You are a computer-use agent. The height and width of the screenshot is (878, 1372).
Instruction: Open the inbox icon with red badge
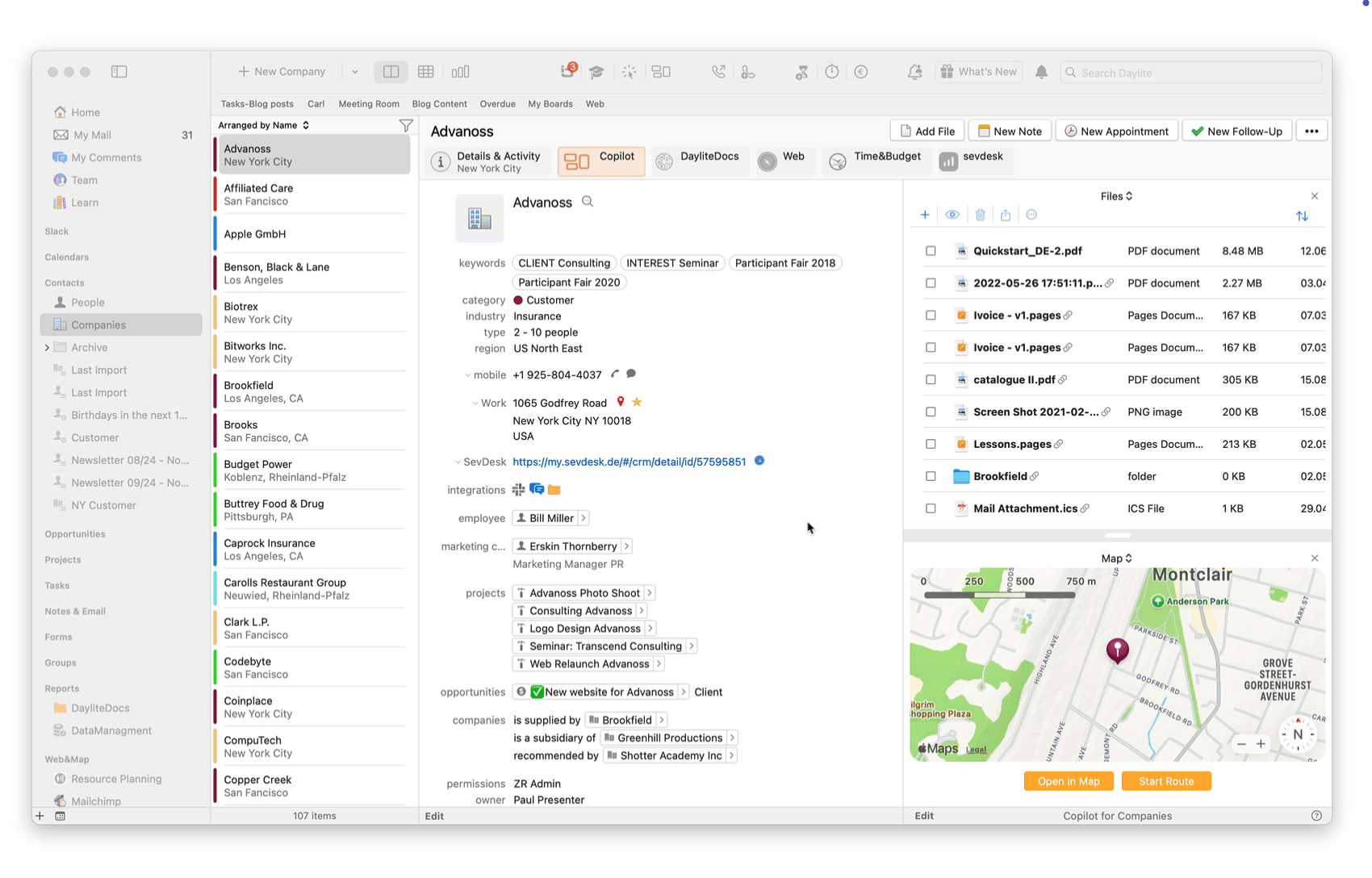tap(568, 71)
